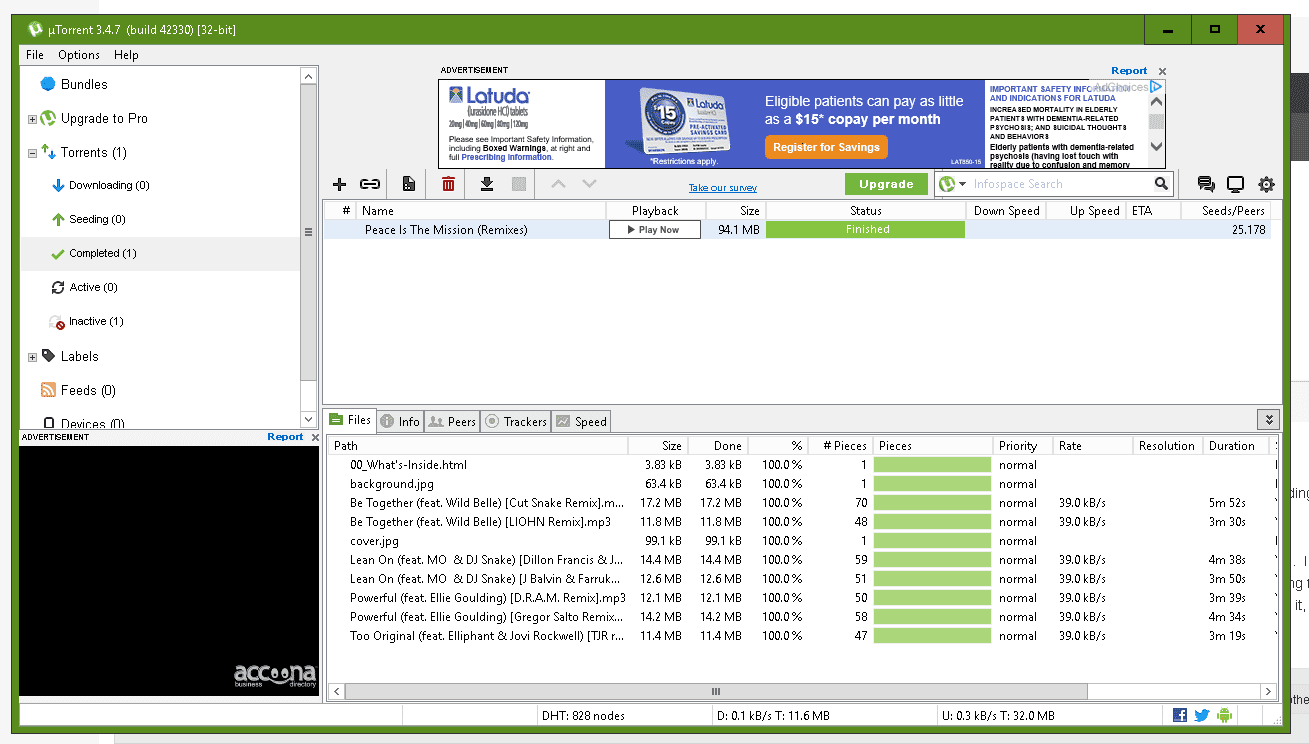Select Inactive (1) category

[x=96, y=321]
